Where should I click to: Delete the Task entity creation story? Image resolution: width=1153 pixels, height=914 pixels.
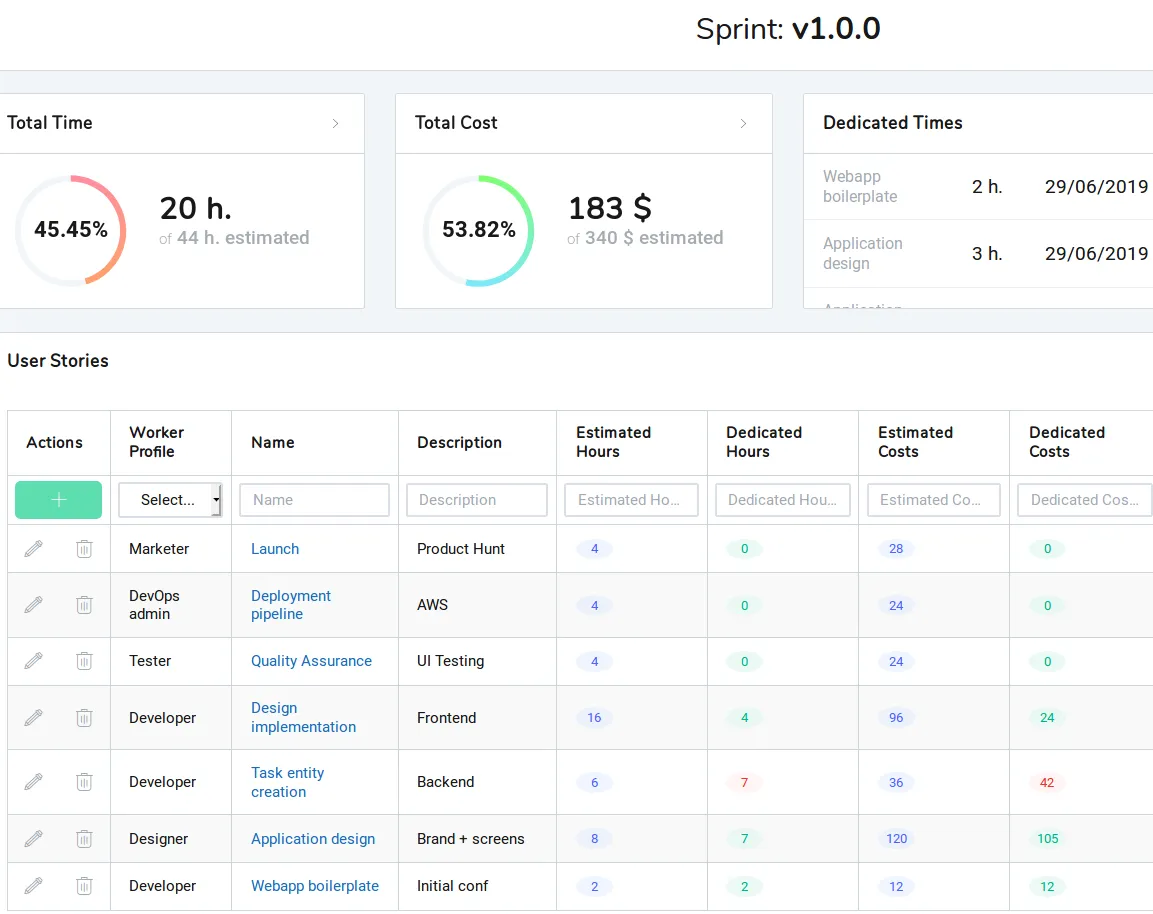pos(84,782)
